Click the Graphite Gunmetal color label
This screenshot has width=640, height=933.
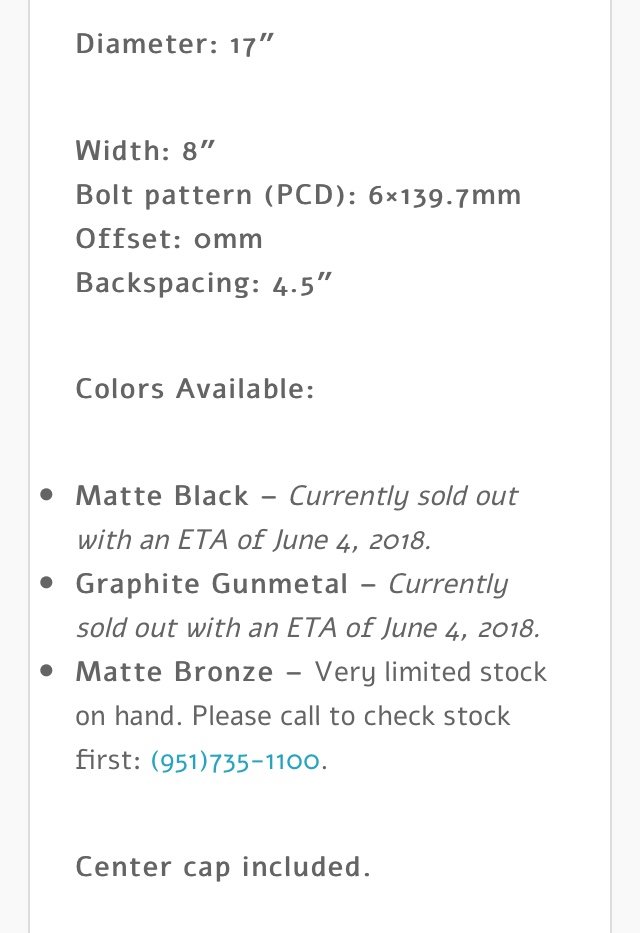(212, 584)
